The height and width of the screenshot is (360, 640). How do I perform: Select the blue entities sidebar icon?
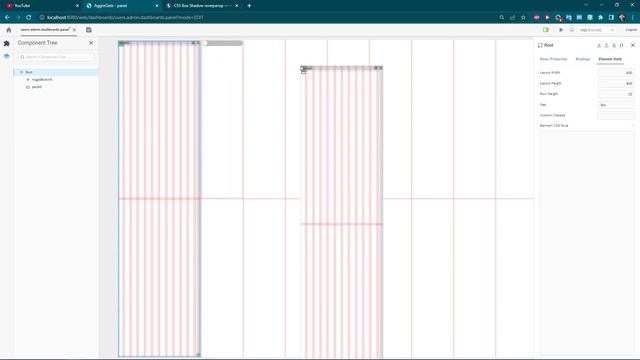tap(7, 56)
